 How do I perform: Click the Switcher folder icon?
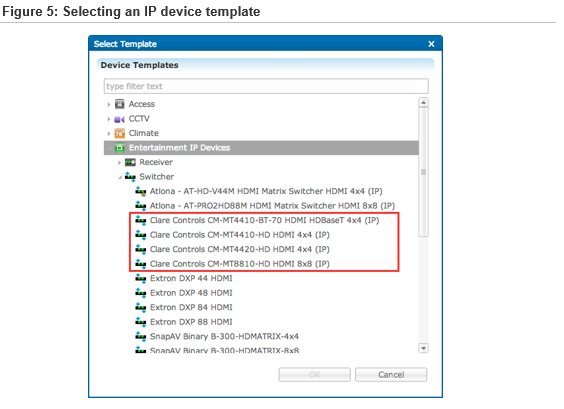[130, 177]
